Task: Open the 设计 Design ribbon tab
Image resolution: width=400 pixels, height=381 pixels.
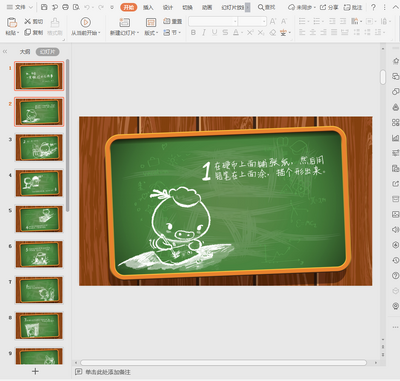Action: pyautogui.click(x=168, y=7)
